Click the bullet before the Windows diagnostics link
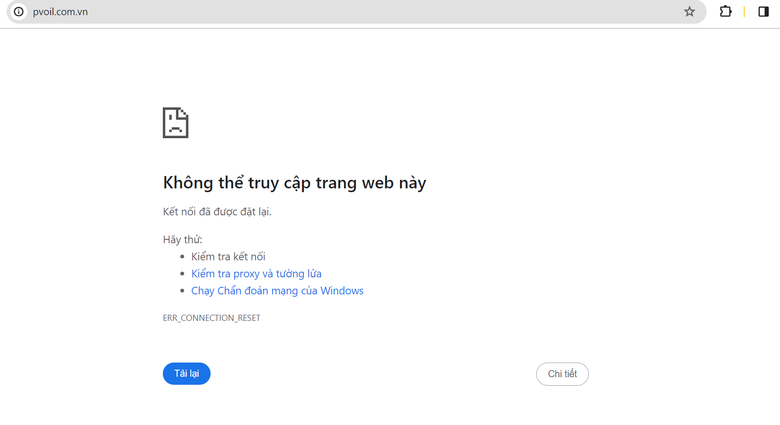The image size is (780, 425). tap(182, 291)
